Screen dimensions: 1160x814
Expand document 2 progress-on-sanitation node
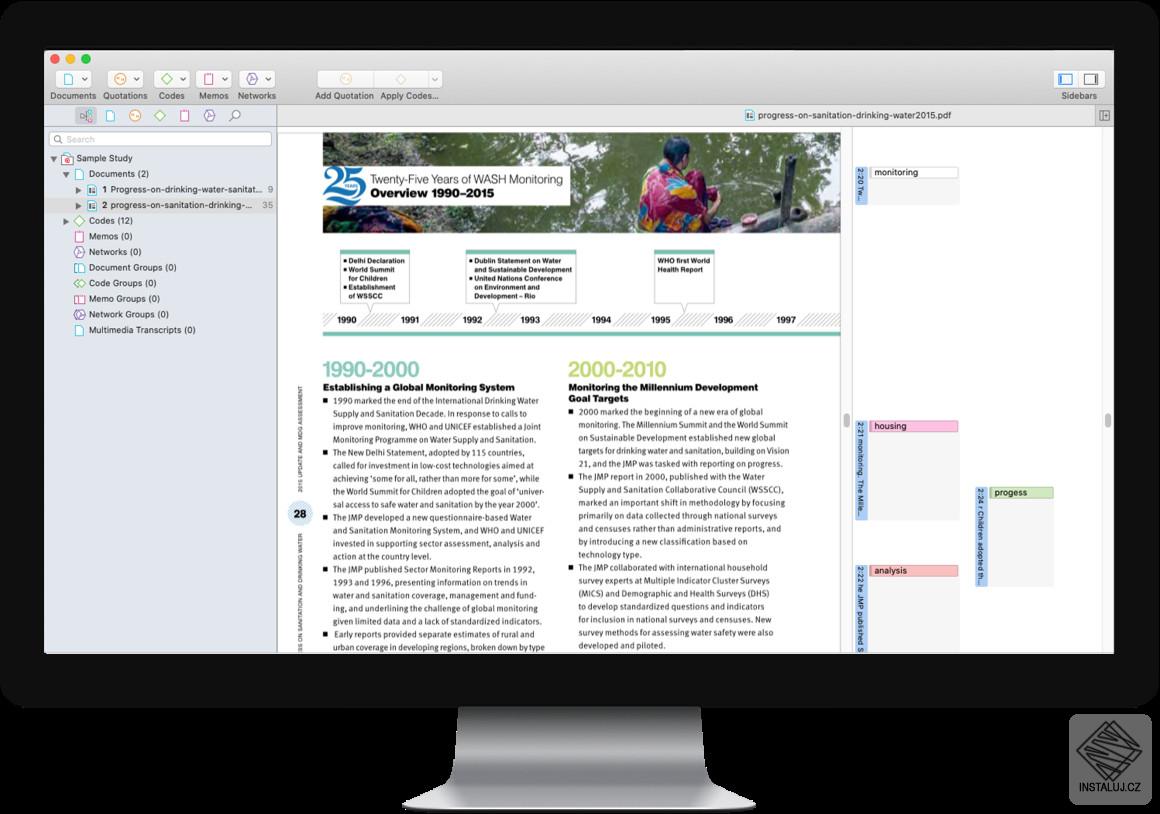(x=78, y=206)
